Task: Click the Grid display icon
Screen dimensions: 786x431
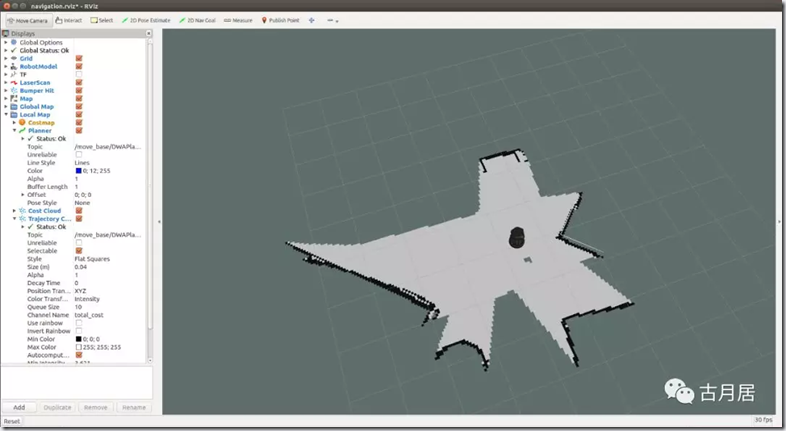Action: 14,58
